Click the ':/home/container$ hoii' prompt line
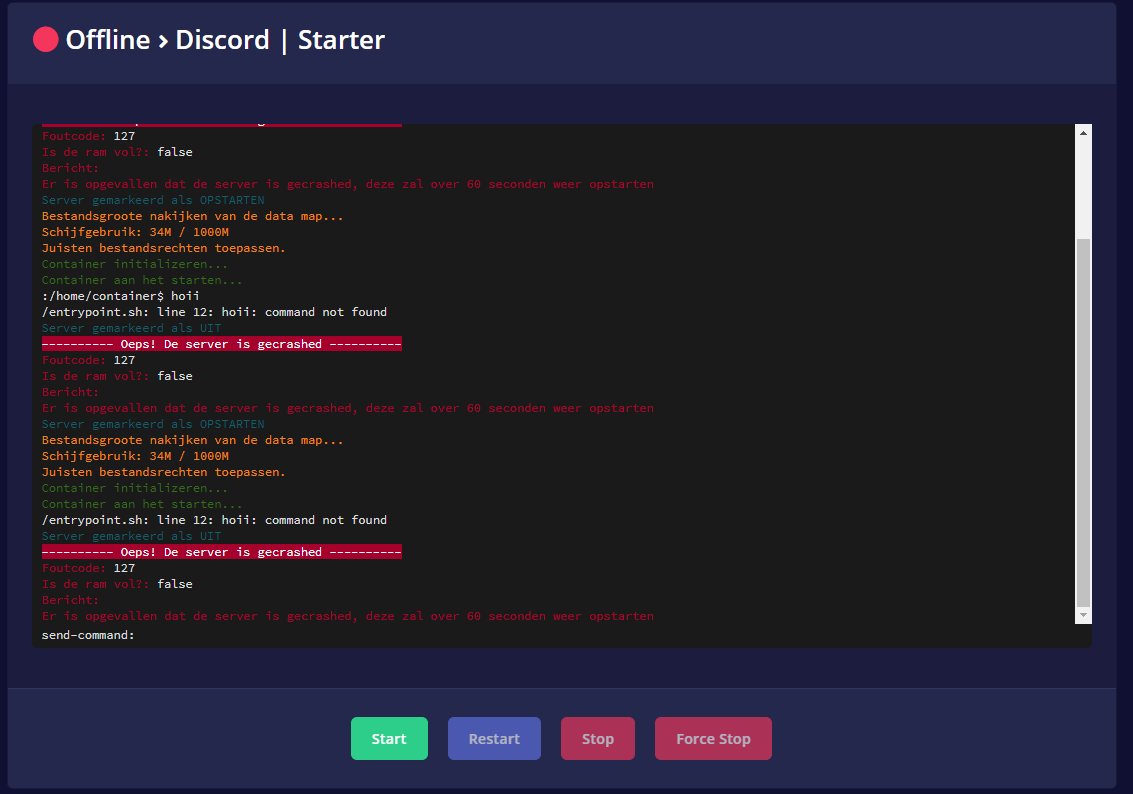This screenshot has width=1133, height=794. click(121, 296)
